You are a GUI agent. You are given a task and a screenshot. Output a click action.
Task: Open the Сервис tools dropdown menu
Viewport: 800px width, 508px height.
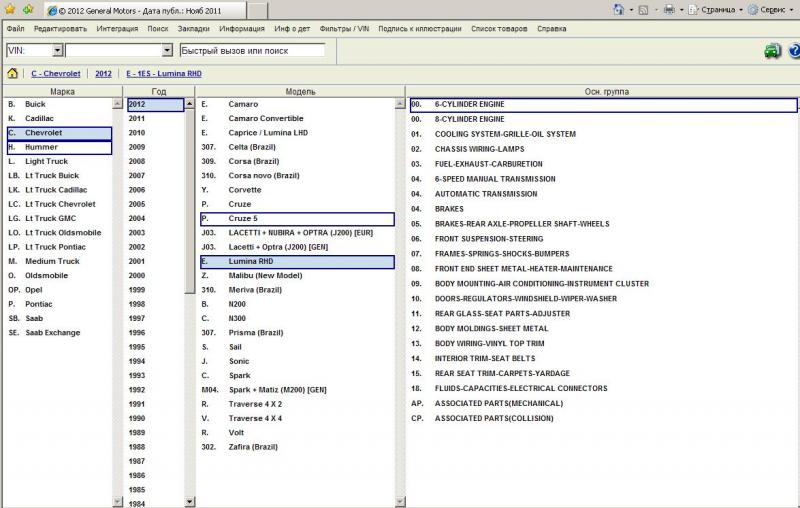coord(774,9)
